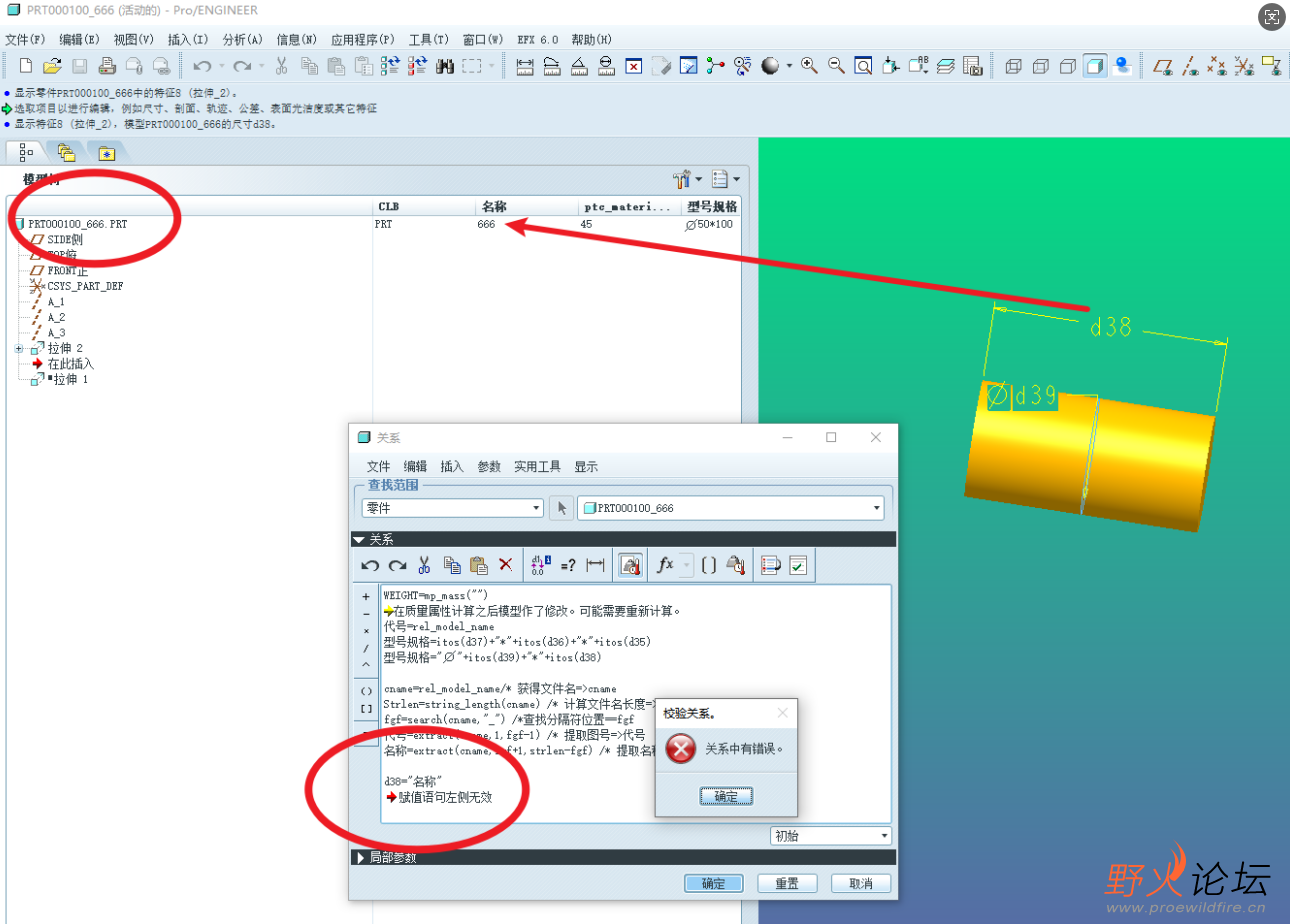Insert square brackets into relations
1290x924 pixels.
tap(366, 708)
